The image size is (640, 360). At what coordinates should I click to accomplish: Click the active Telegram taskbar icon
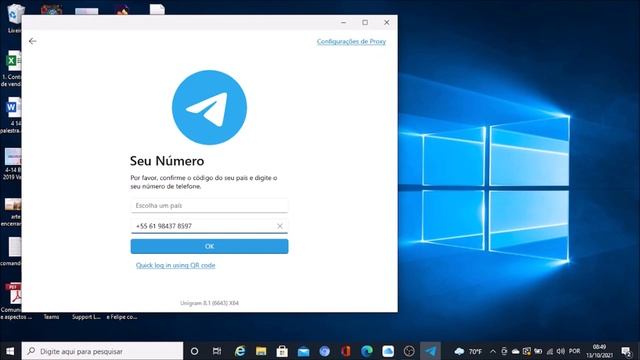pyautogui.click(x=430, y=351)
